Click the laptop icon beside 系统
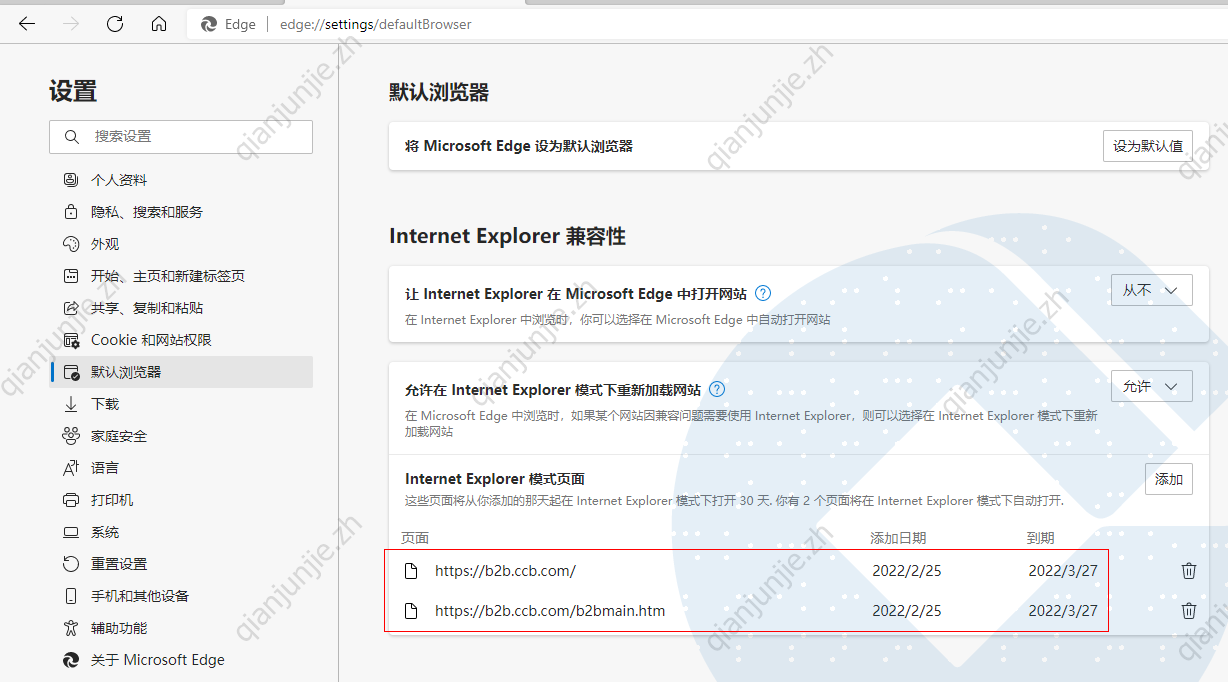 point(71,532)
